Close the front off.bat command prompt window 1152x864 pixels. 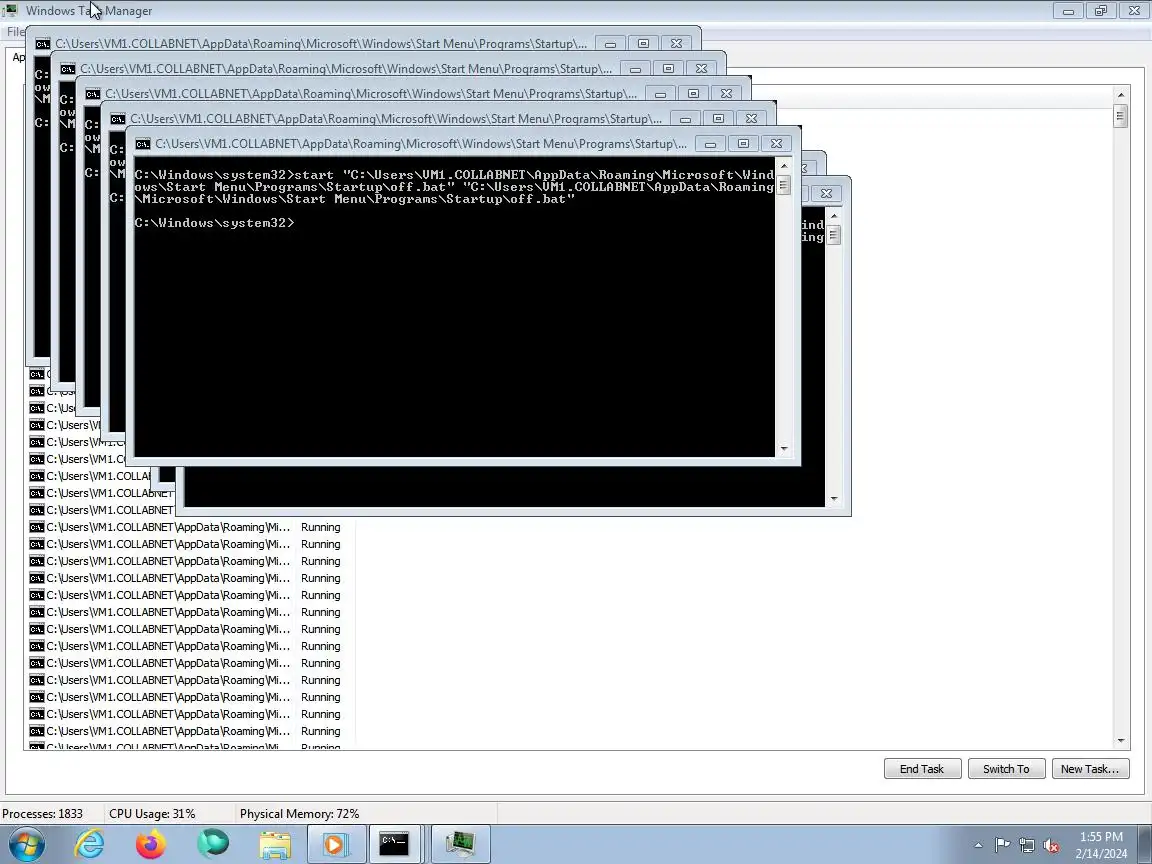tap(776, 144)
